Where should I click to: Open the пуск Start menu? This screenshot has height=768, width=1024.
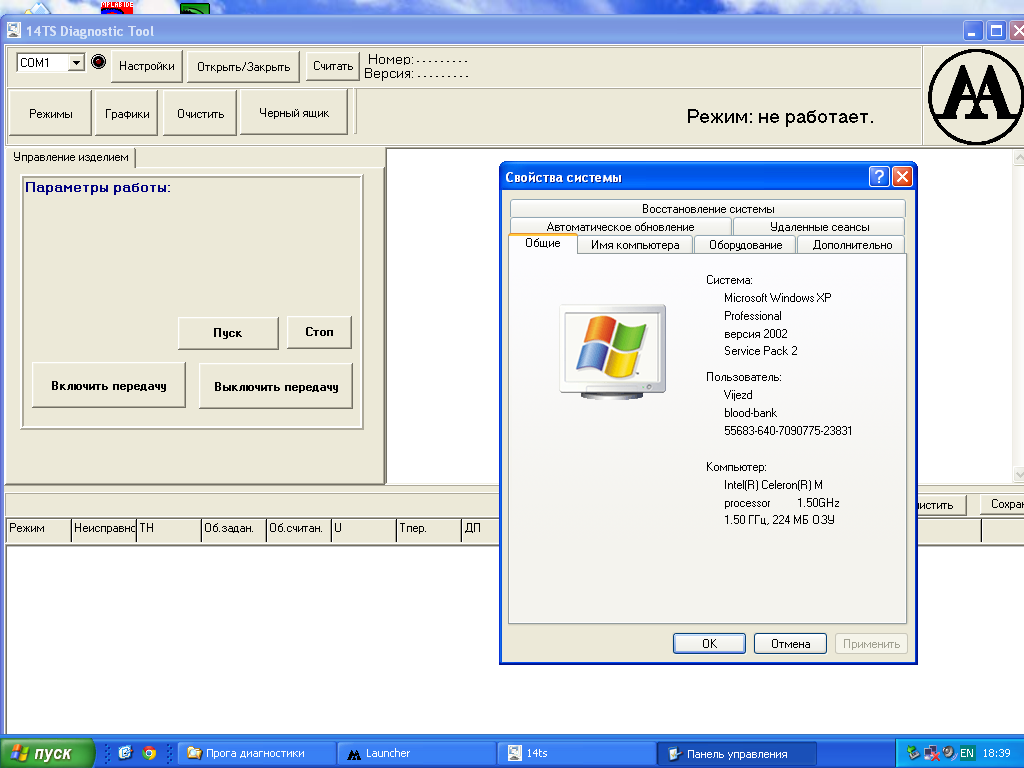coord(47,753)
